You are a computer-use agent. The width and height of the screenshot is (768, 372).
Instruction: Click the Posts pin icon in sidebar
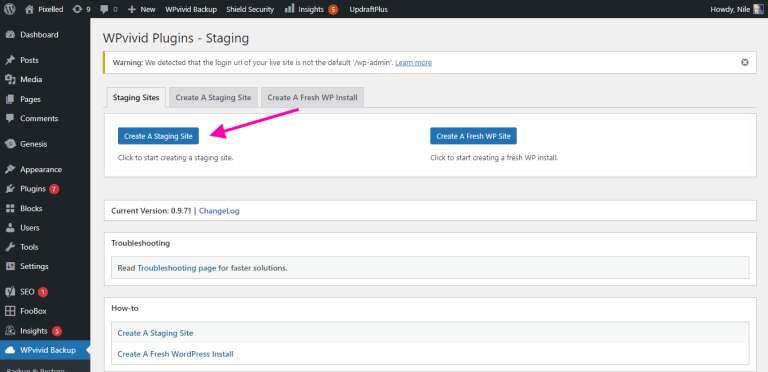[x=10, y=60]
